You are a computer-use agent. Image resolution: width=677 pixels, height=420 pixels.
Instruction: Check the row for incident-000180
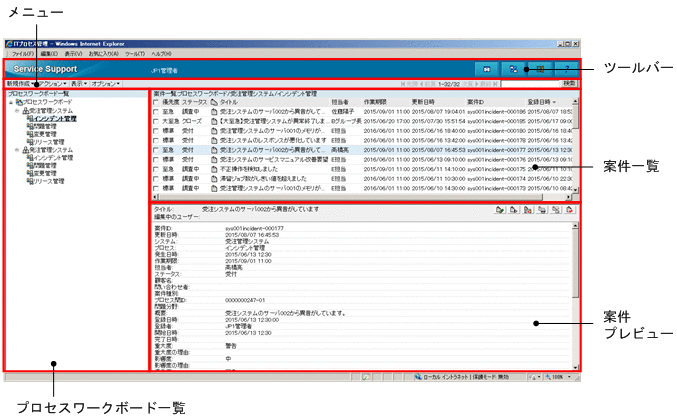156,131
